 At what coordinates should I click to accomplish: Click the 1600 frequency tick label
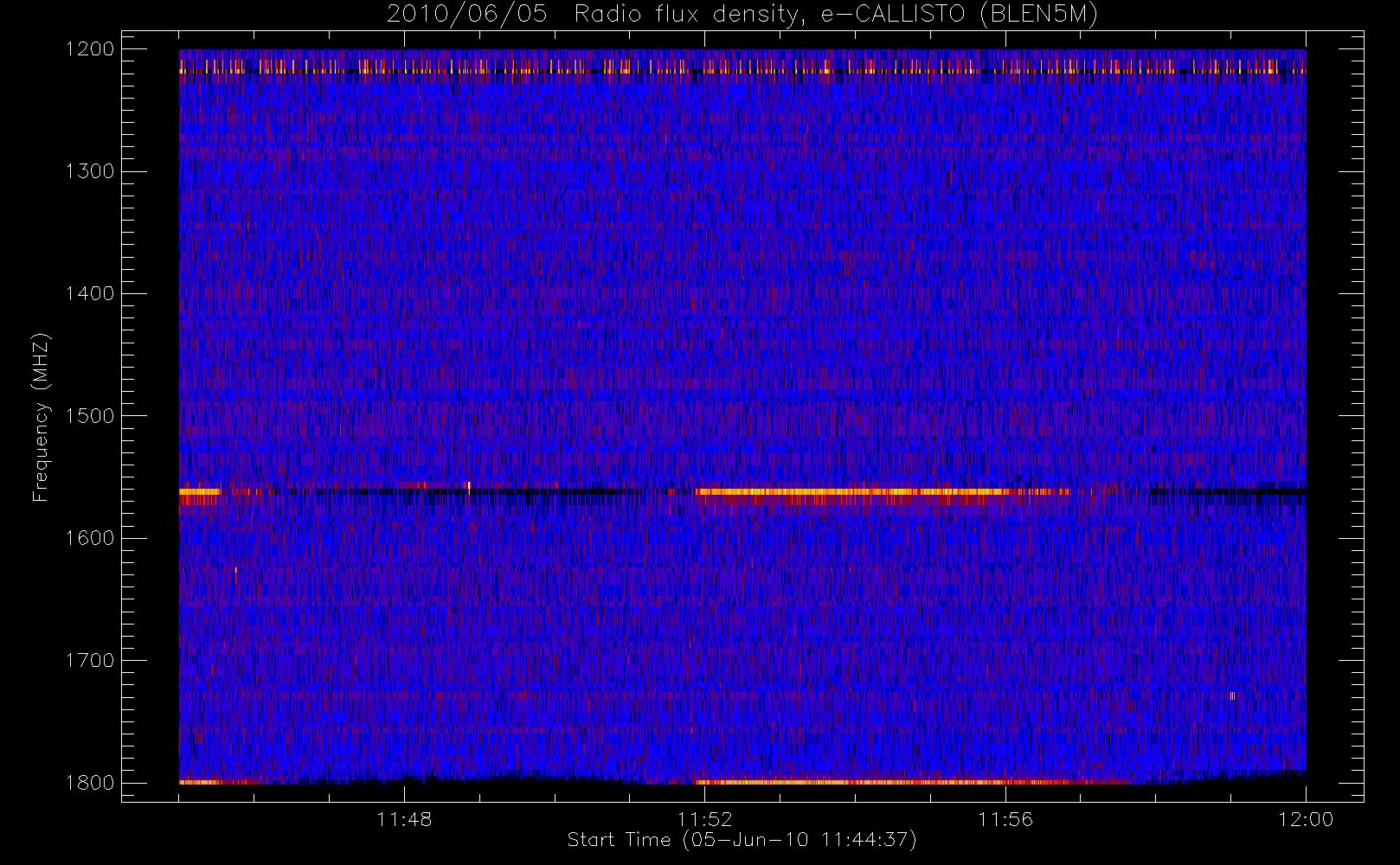90,538
